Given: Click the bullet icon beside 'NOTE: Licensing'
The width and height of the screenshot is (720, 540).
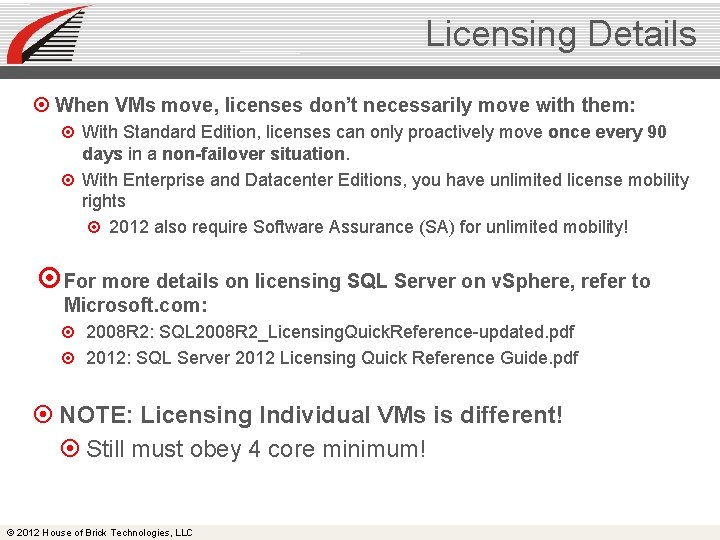Looking at the screenshot, I should pyautogui.click(x=43, y=414).
